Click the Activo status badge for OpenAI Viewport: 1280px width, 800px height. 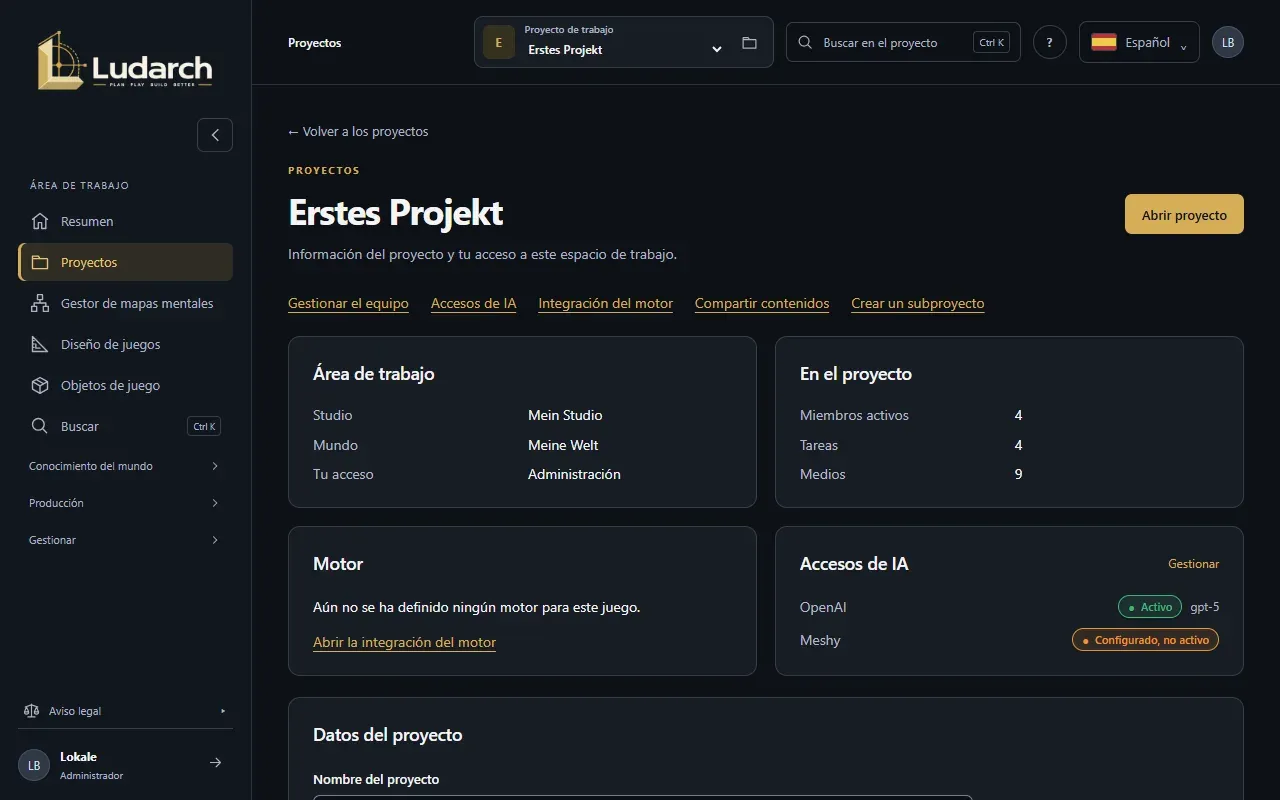[x=1150, y=607]
